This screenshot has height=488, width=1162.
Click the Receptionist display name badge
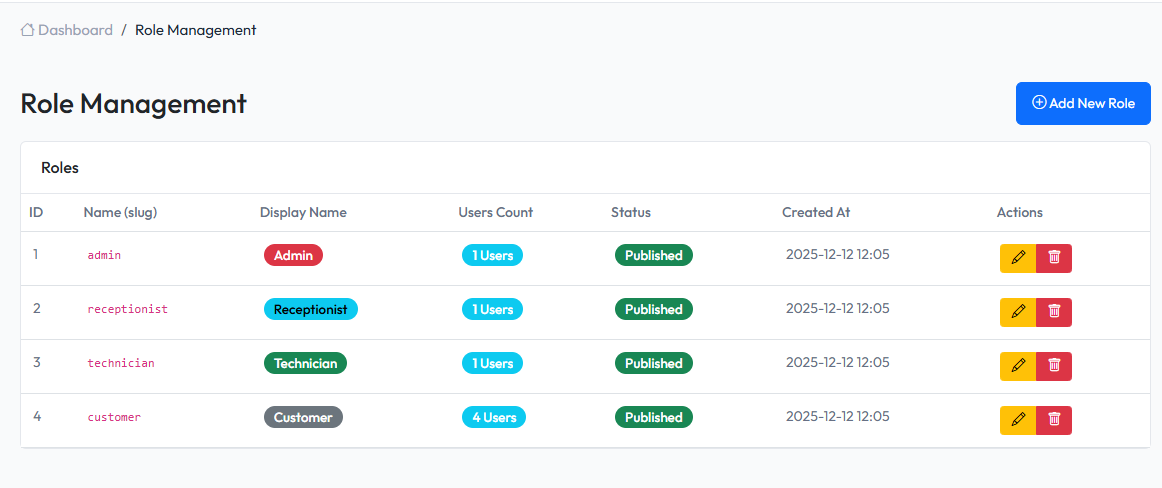(x=310, y=309)
